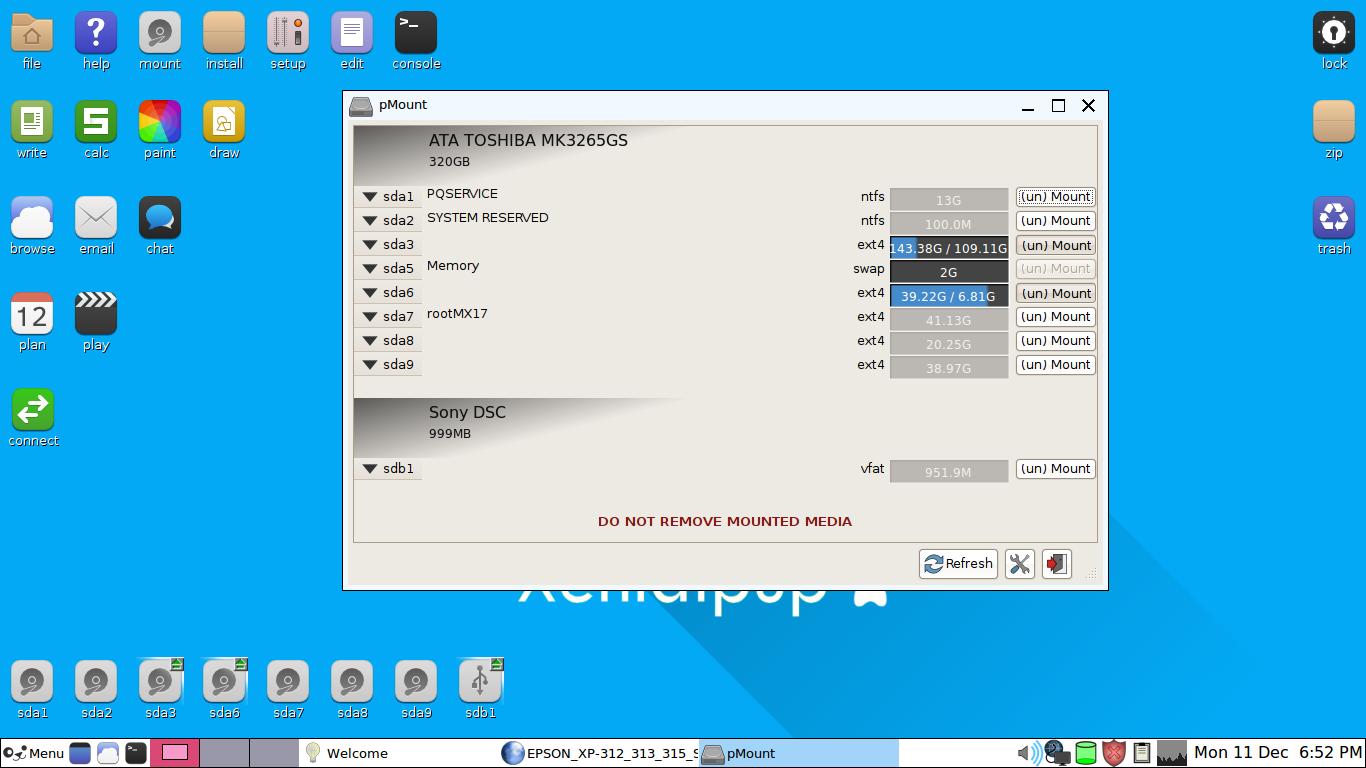Viewport: 1366px width, 768px height.
Task: Open the email desktop icon
Action: pyautogui.click(x=96, y=226)
